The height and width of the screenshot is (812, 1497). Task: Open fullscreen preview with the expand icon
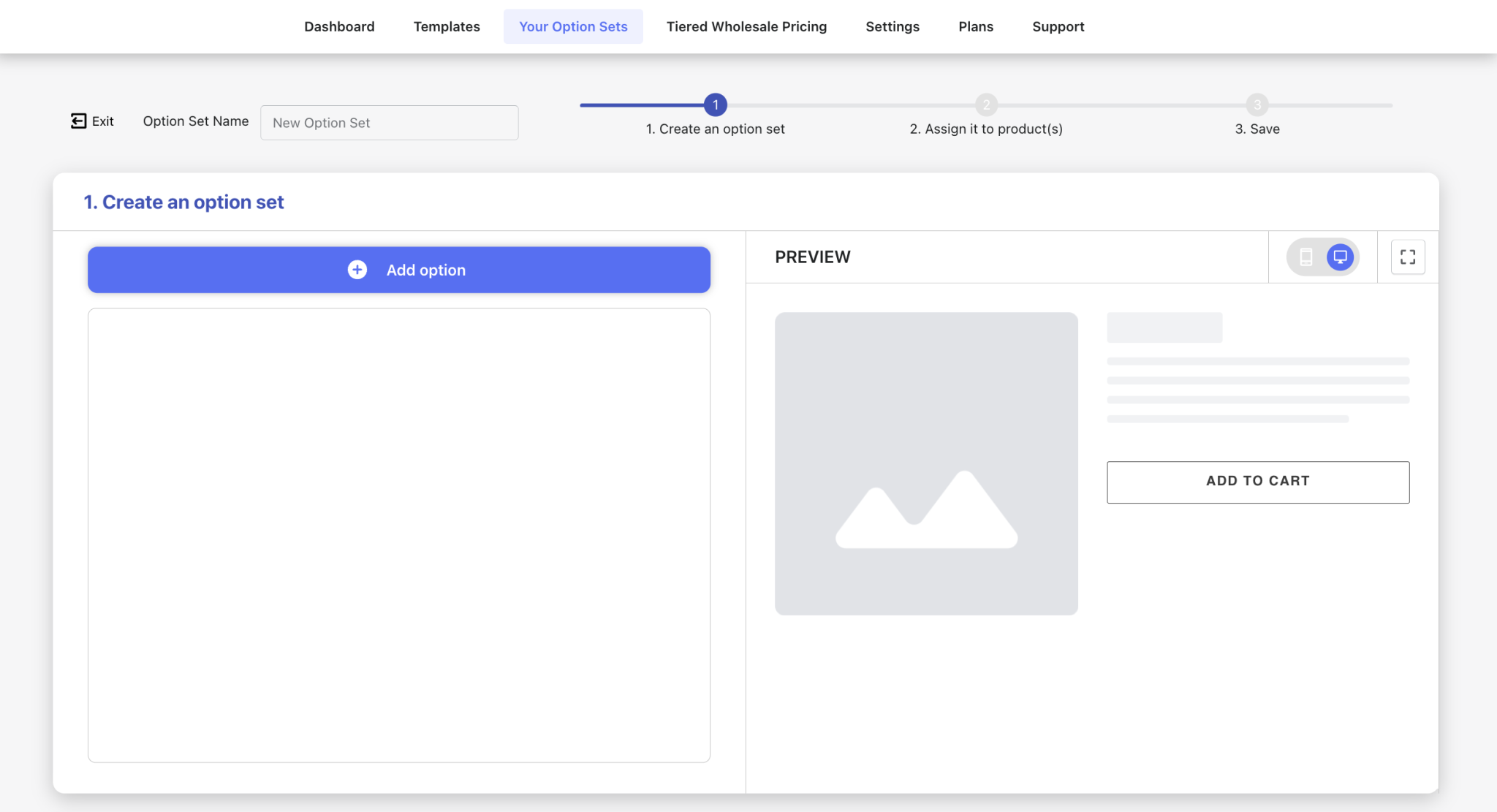[1408, 257]
